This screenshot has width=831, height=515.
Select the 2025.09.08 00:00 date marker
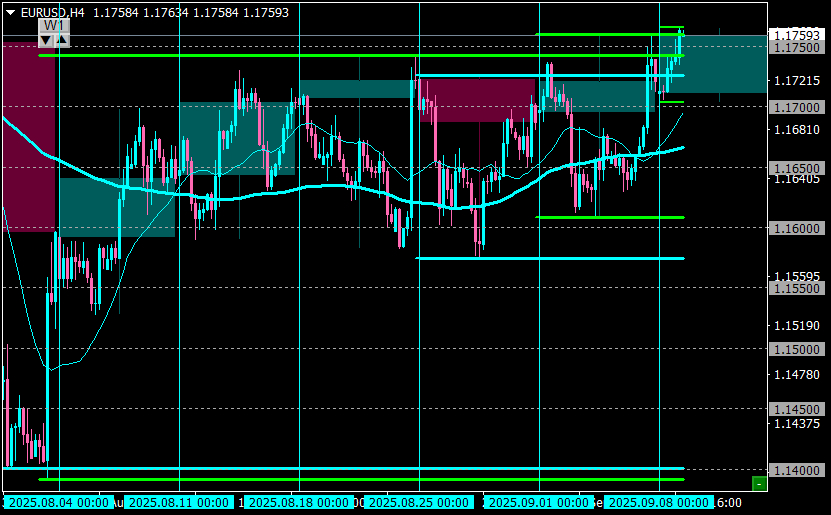(658, 502)
